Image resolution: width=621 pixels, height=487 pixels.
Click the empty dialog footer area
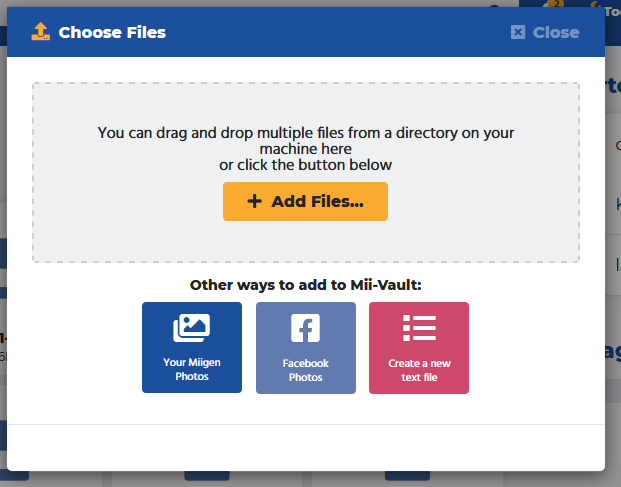click(x=306, y=447)
